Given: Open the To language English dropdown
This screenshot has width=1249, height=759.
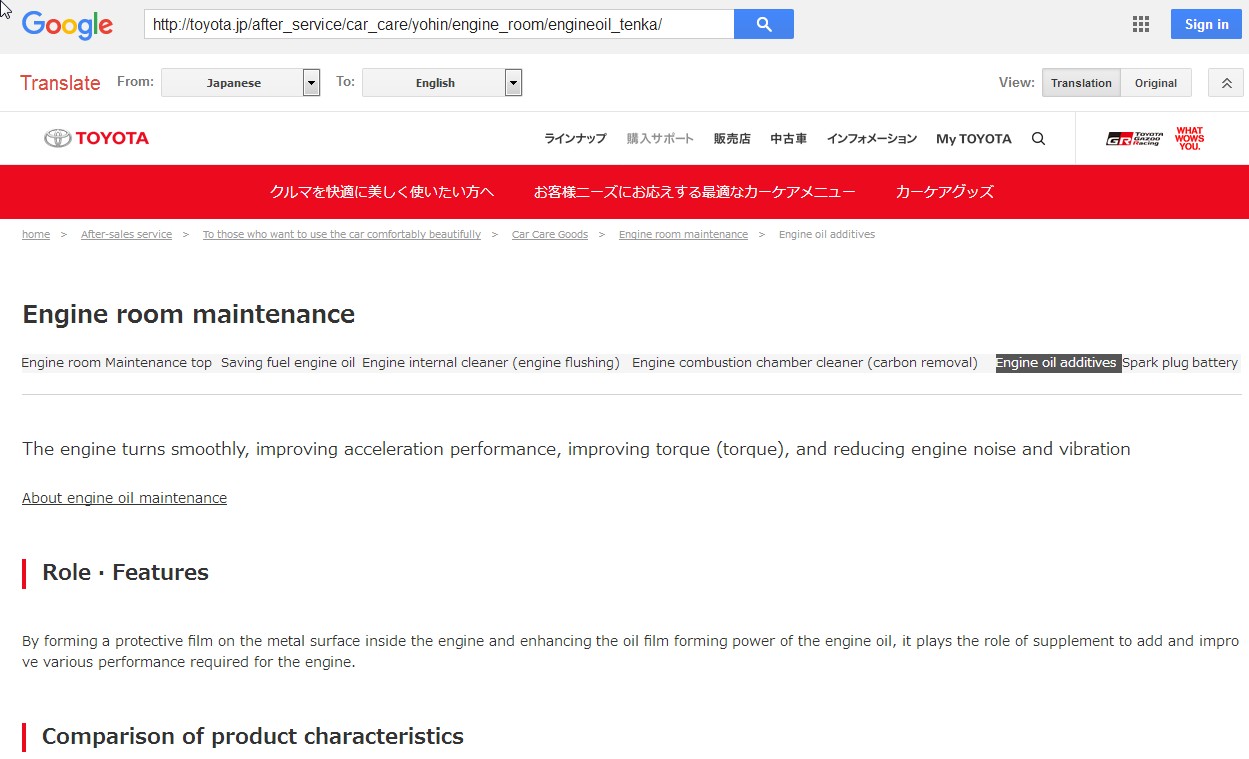Looking at the screenshot, I should (x=442, y=83).
